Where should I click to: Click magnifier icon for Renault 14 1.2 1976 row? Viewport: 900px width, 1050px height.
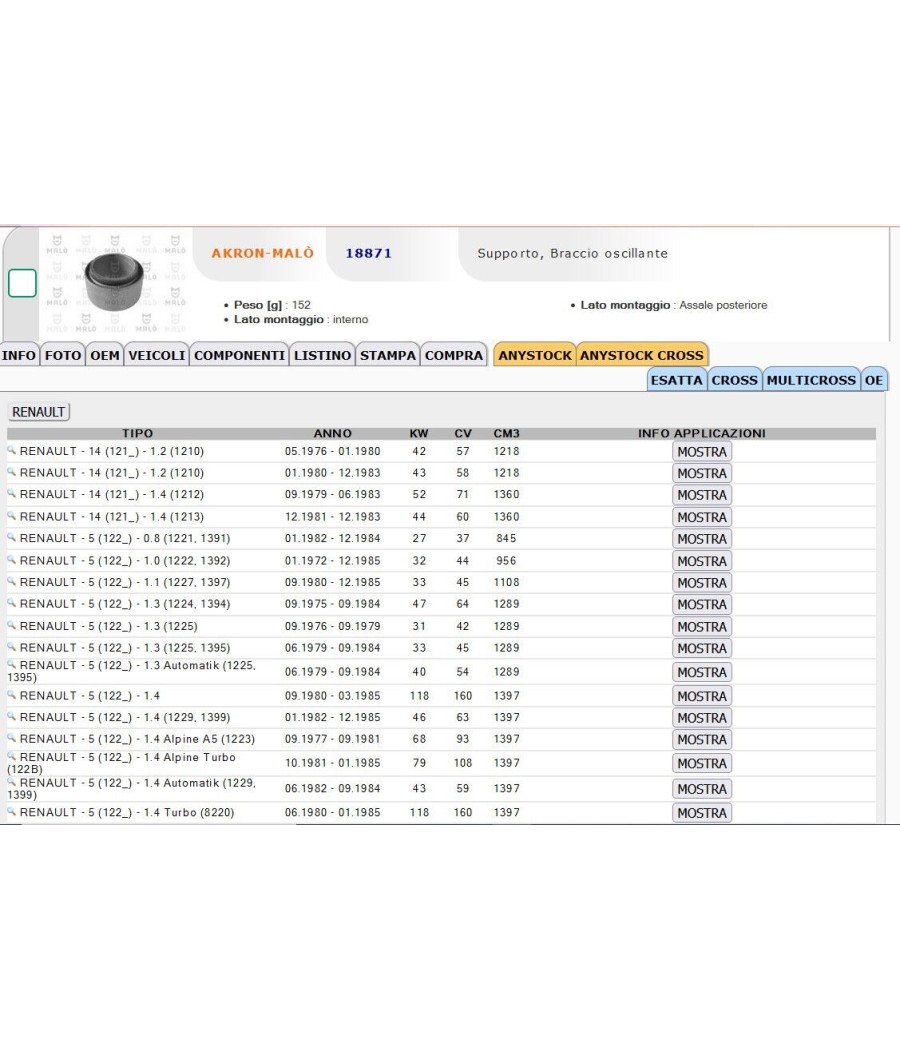11,450
